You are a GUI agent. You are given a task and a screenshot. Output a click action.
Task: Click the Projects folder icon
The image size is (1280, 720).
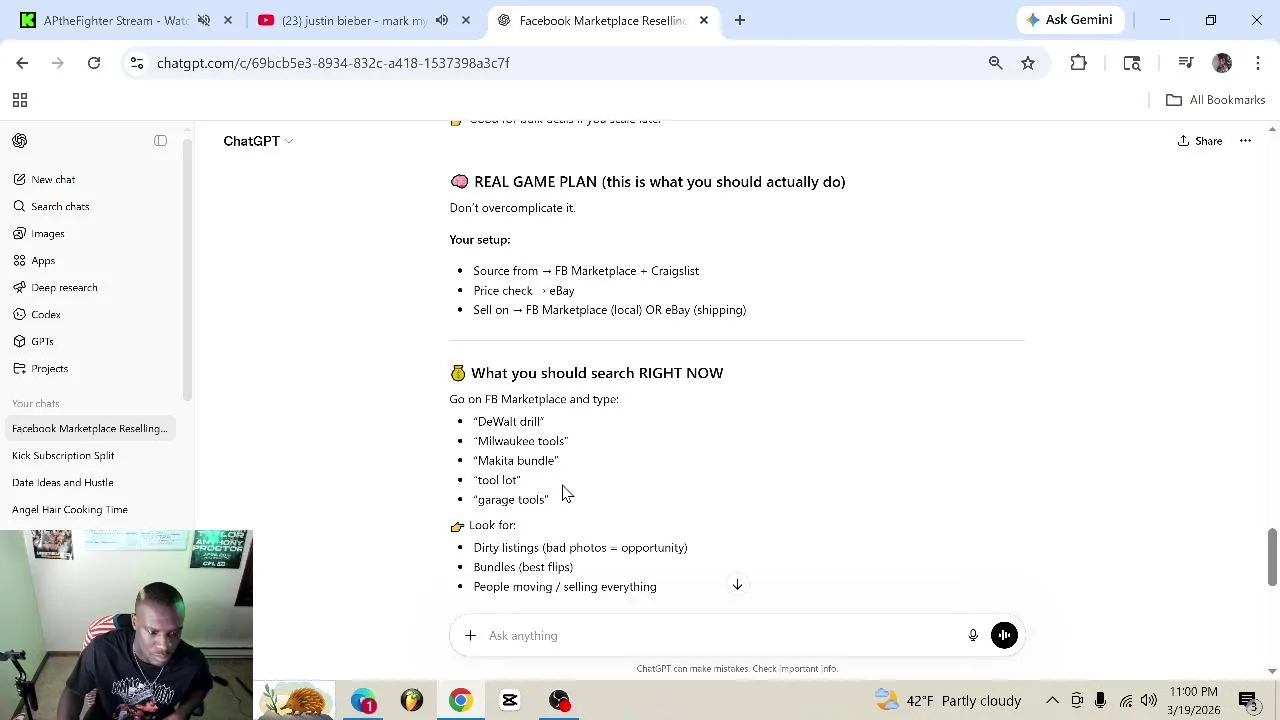click(x=19, y=368)
